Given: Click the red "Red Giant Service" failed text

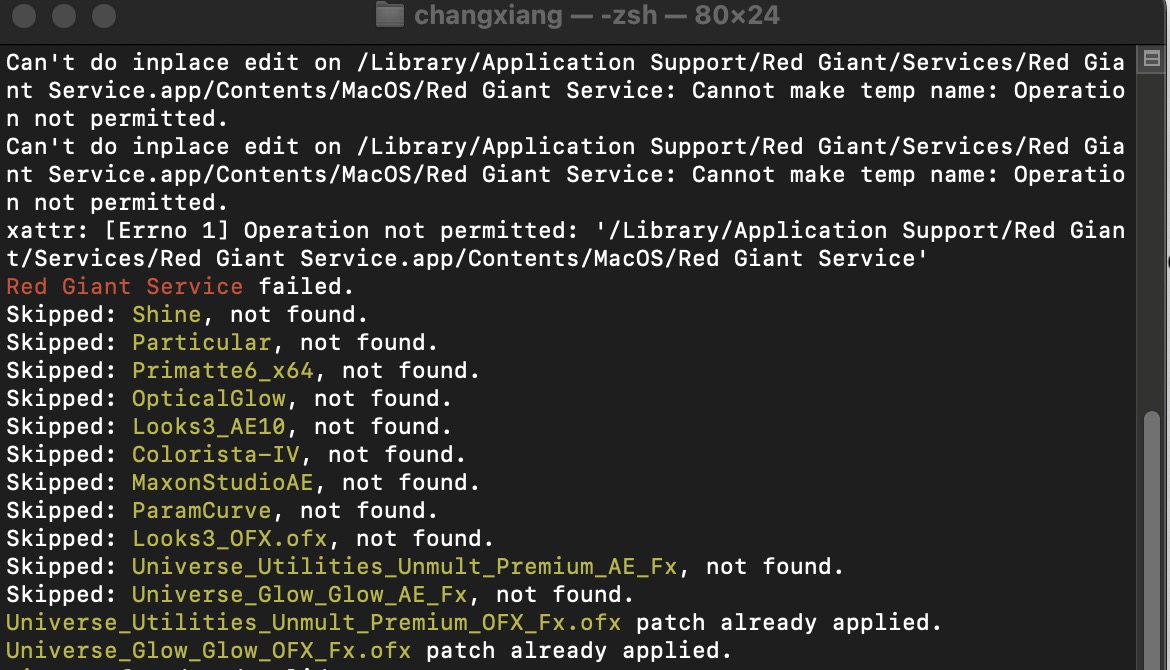Looking at the screenshot, I should (x=124, y=287).
